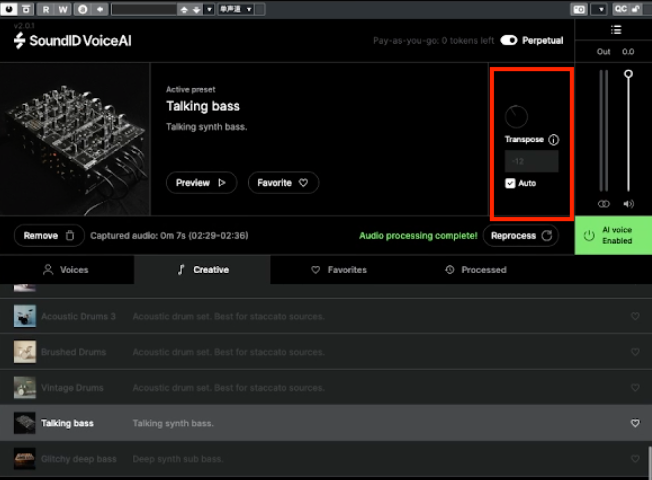Click the speaker volume icon

point(628,204)
